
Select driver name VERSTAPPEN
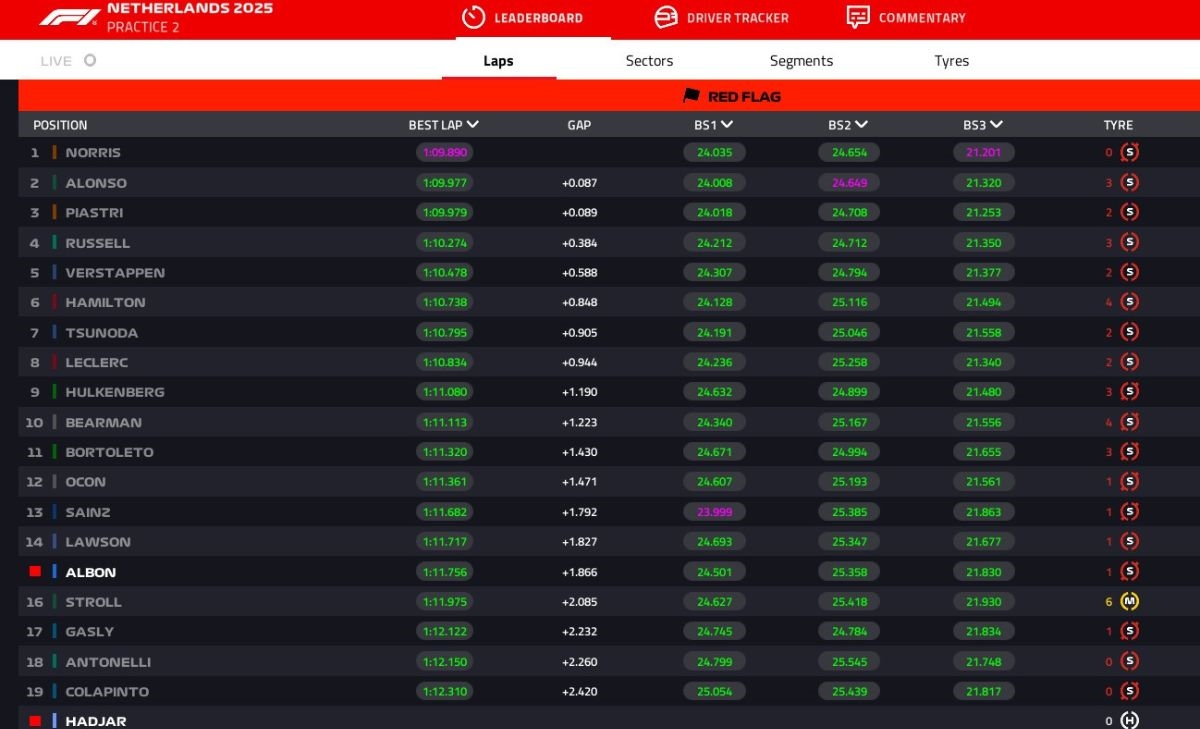115,273
